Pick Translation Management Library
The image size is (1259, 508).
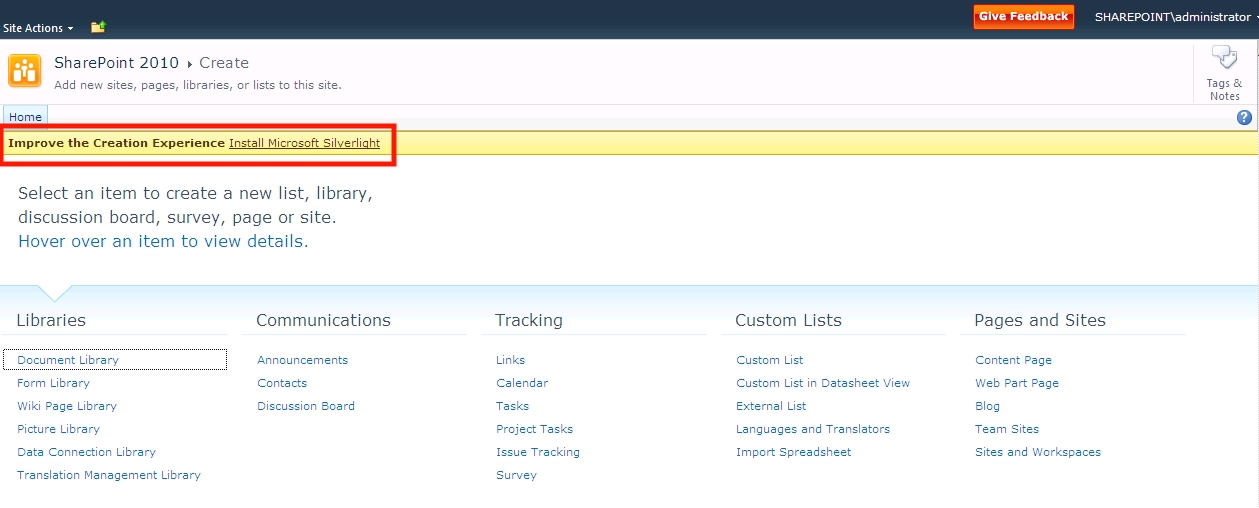[x=109, y=475]
